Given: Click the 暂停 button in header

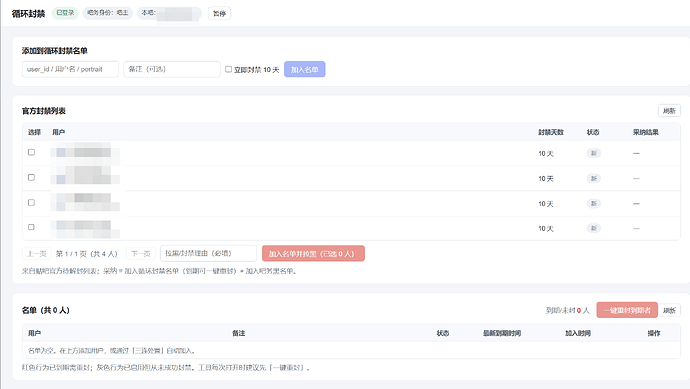Looking at the screenshot, I should click(x=219, y=13).
